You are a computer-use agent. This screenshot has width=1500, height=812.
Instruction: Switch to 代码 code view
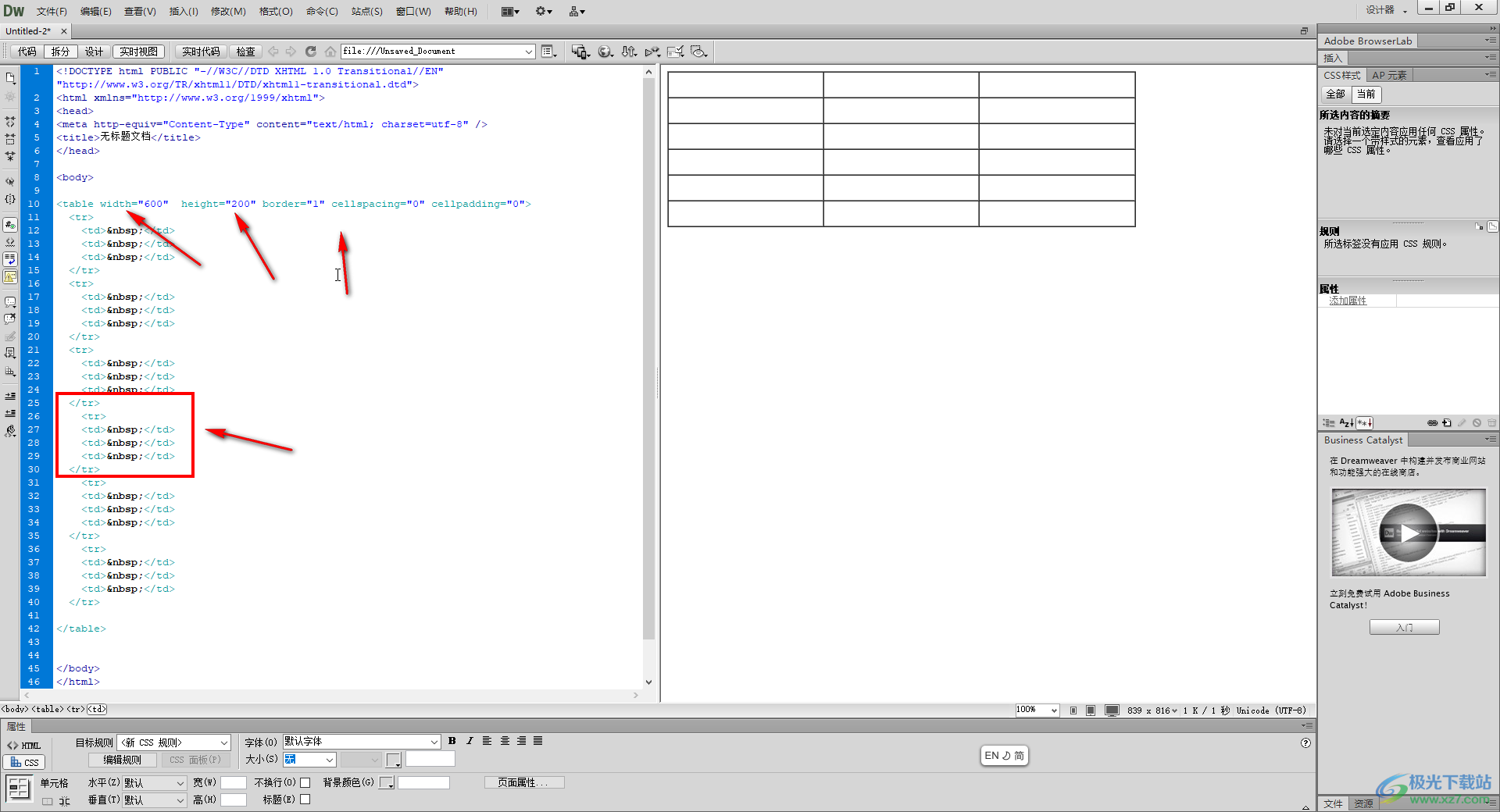click(27, 52)
